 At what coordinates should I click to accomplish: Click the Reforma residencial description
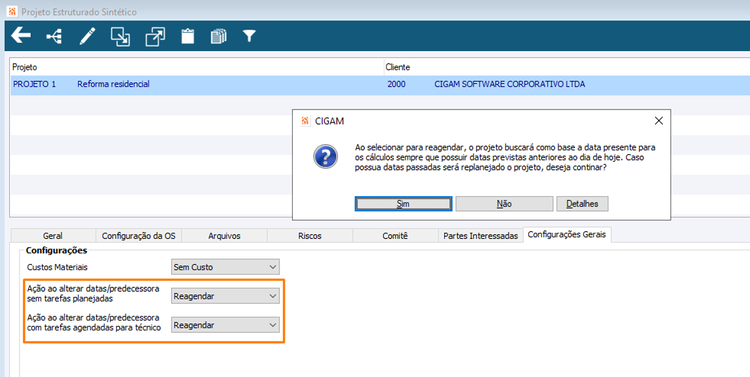113,84
